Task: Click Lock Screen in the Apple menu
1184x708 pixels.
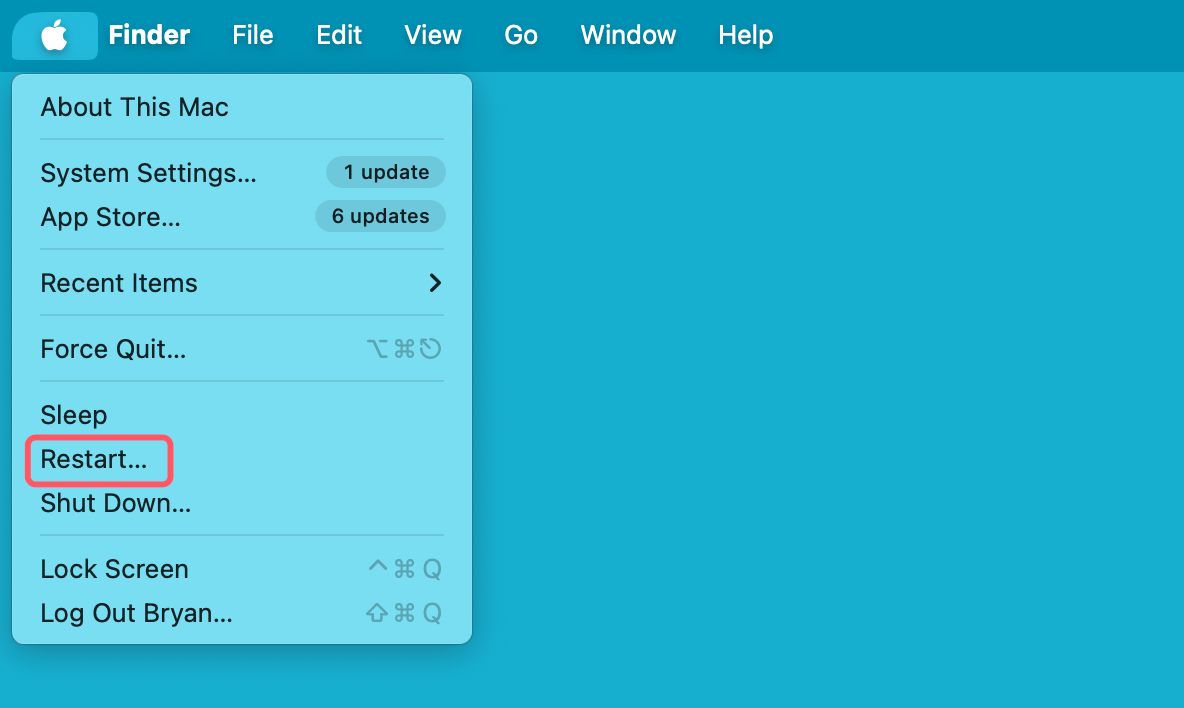Action: (114, 569)
